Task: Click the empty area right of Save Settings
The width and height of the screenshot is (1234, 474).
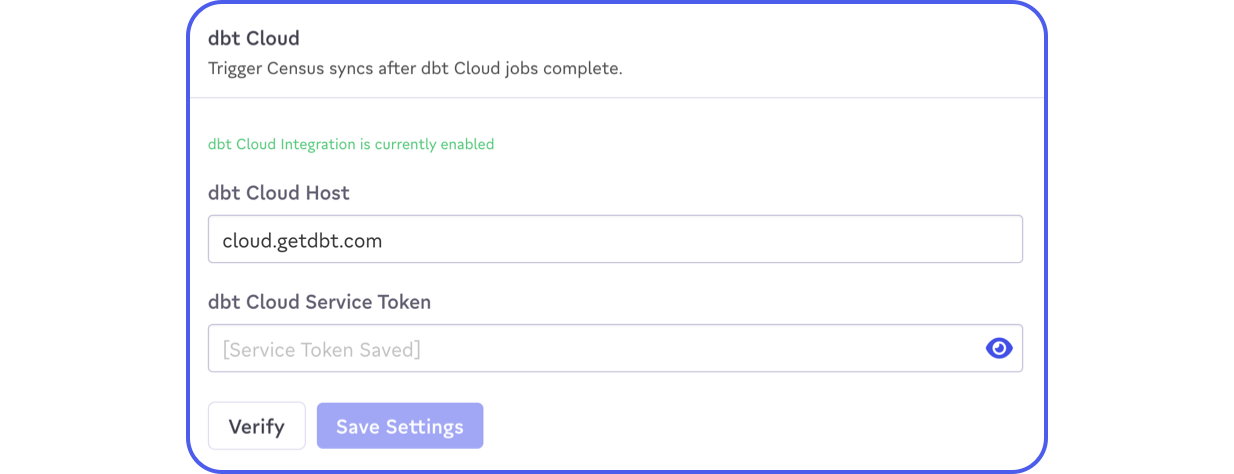Action: tap(750, 426)
